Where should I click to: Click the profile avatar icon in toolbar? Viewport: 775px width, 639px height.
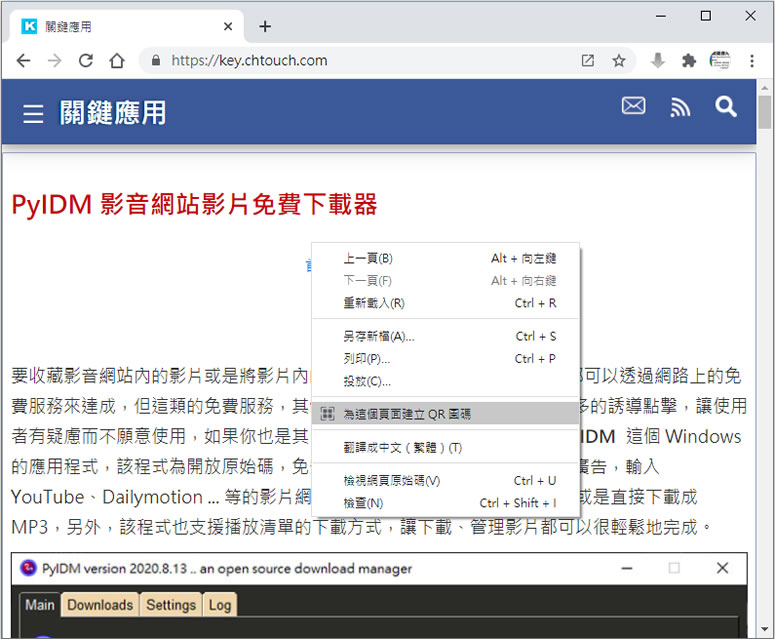coord(720,60)
